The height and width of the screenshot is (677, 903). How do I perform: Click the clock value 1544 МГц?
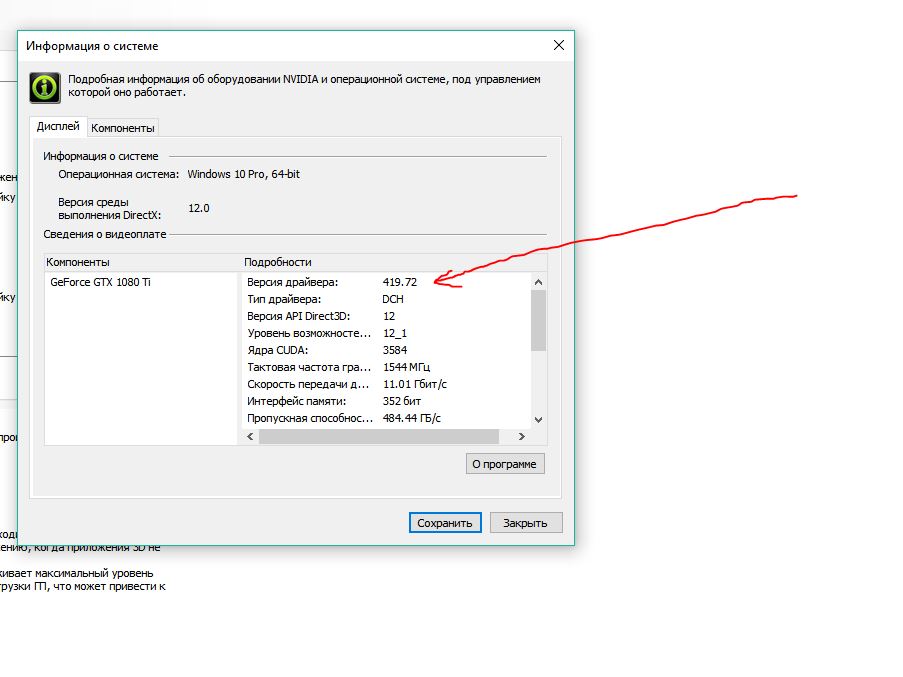point(407,367)
